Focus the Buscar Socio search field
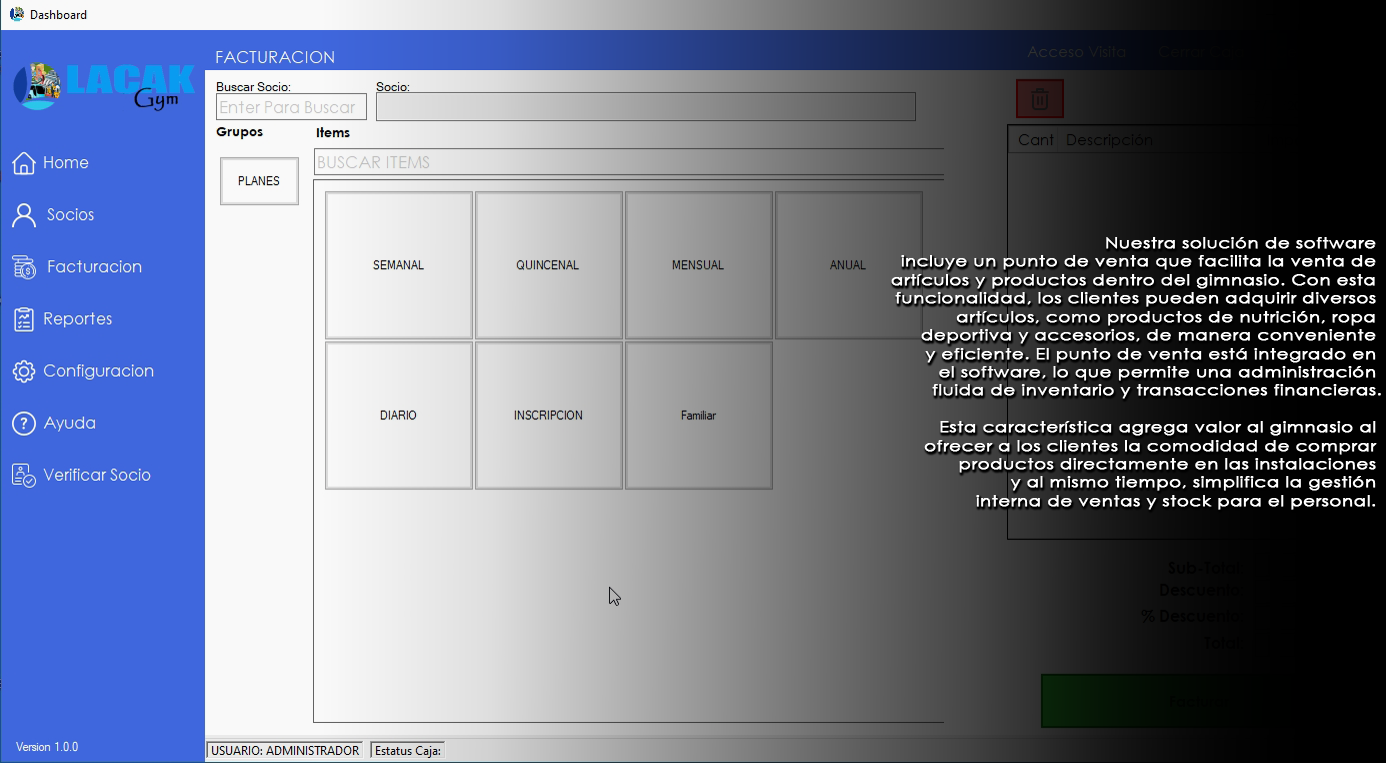The height and width of the screenshot is (763, 1386). [291, 107]
